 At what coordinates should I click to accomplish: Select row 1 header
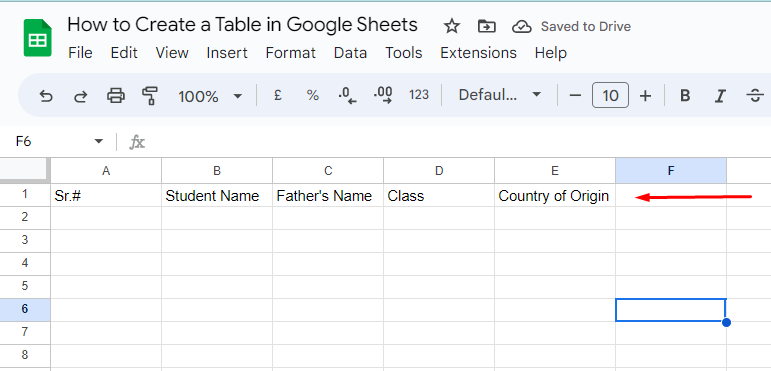click(x=25, y=195)
